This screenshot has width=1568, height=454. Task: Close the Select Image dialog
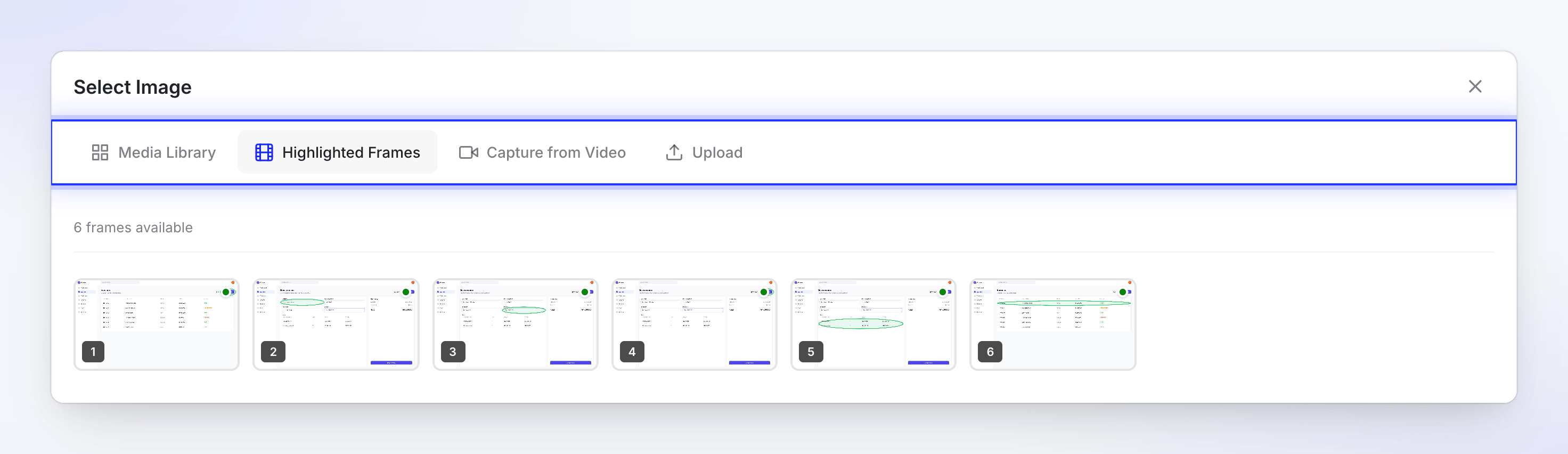[1475, 86]
